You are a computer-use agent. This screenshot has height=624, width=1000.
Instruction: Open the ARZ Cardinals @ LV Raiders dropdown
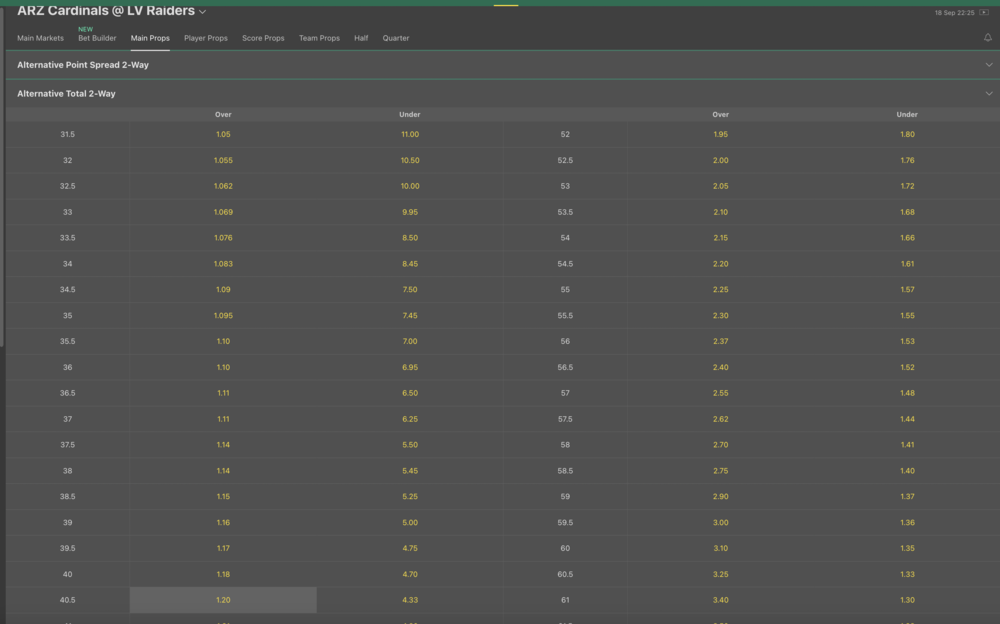tap(203, 12)
